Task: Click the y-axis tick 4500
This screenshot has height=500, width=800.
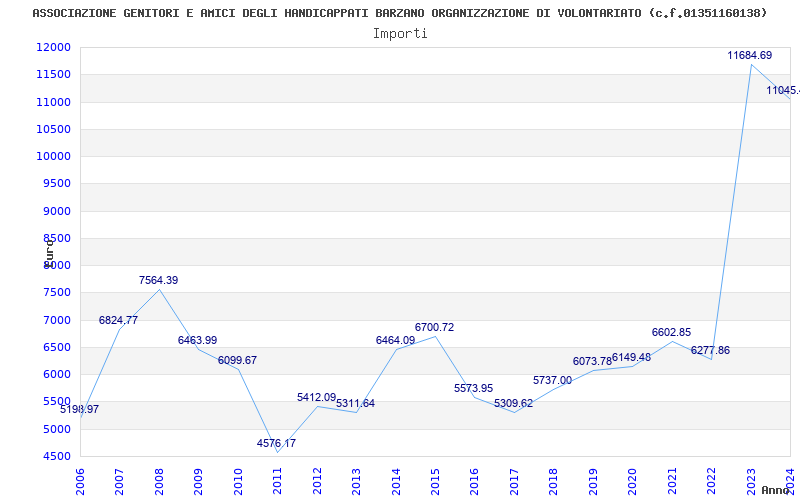Action: [57, 457]
